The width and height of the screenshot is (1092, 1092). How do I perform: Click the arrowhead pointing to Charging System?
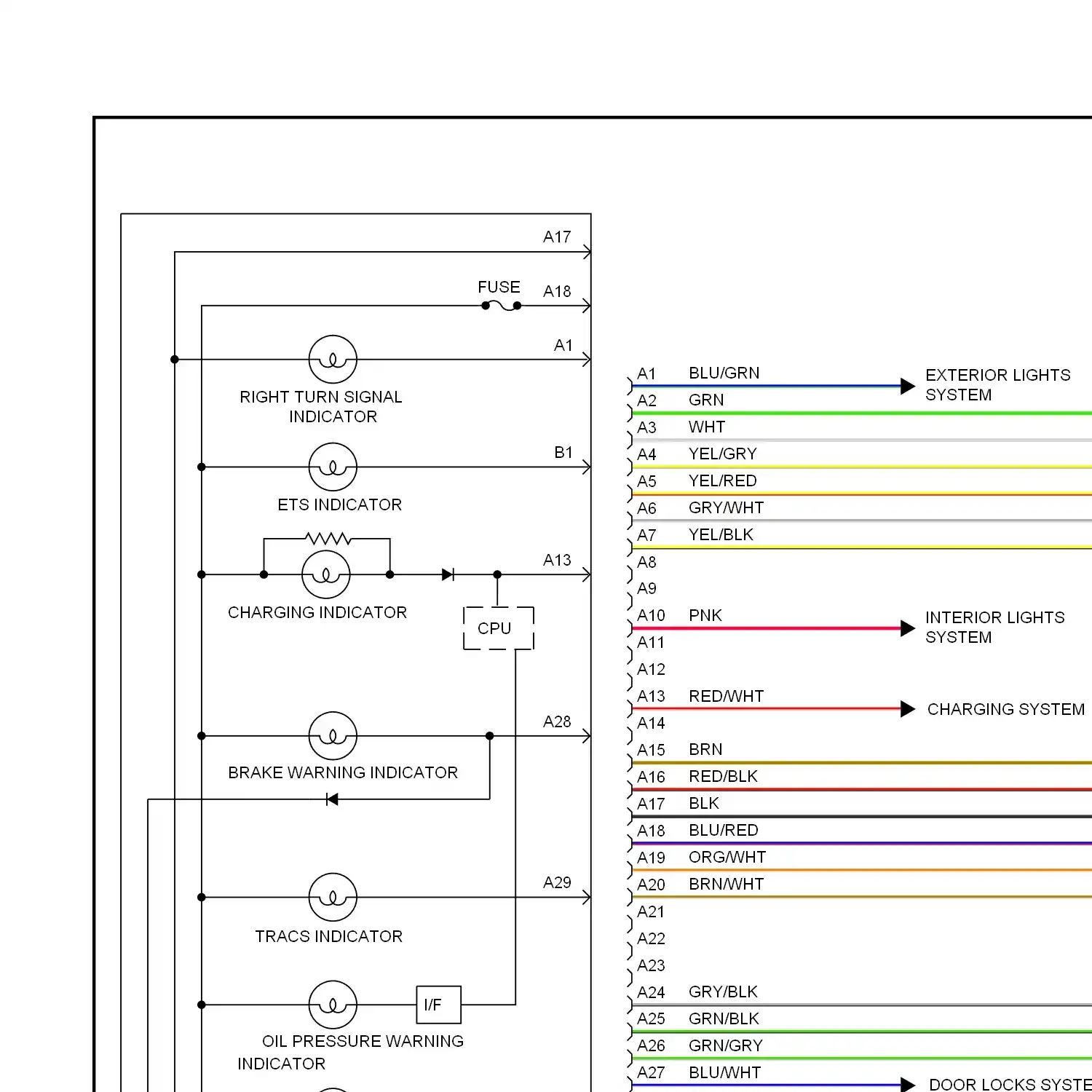point(908,709)
